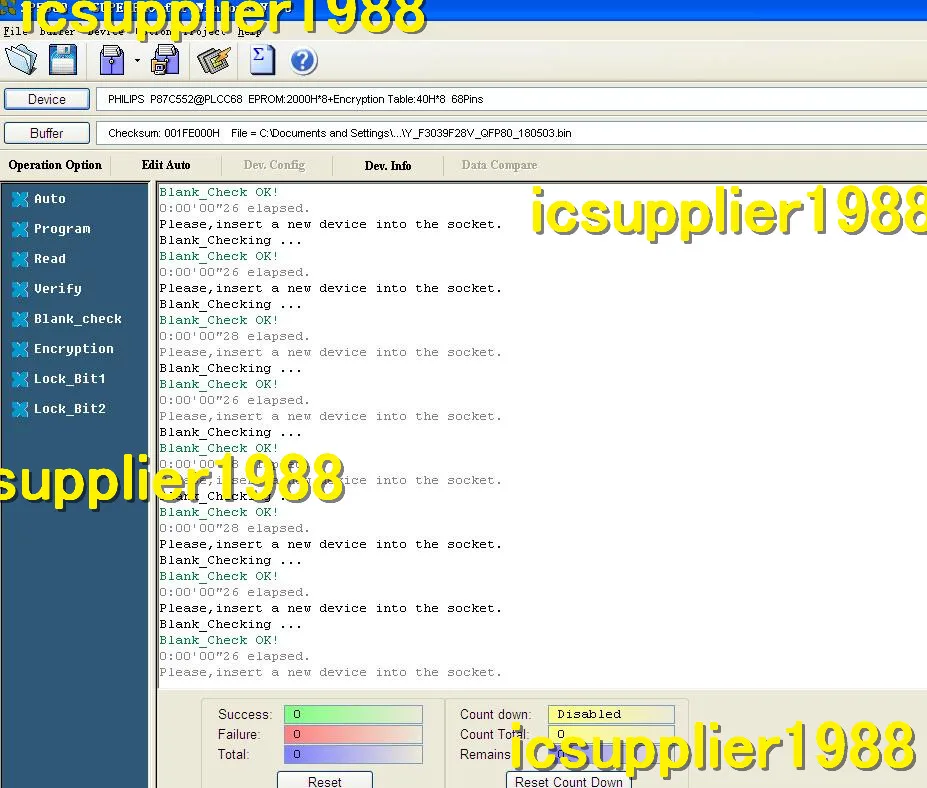Run the Auto operation label
The image size is (927, 788).
click(x=50, y=199)
